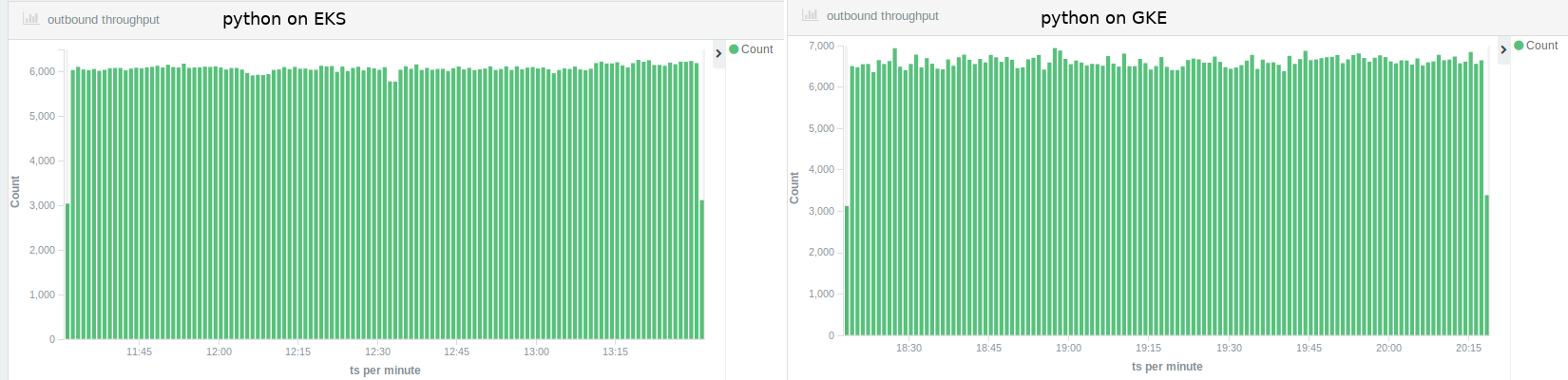Click the 13:00 tick label on EKS chart
This screenshot has height=380, width=1568.
tap(536, 351)
